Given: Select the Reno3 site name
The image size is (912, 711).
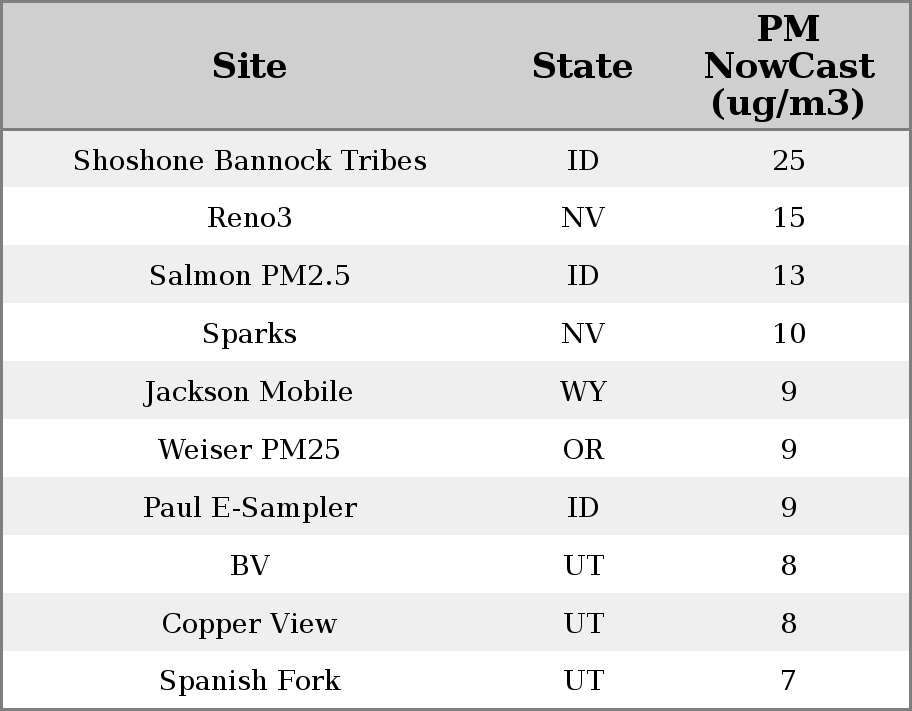Looking at the screenshot, I should (250, 218).
